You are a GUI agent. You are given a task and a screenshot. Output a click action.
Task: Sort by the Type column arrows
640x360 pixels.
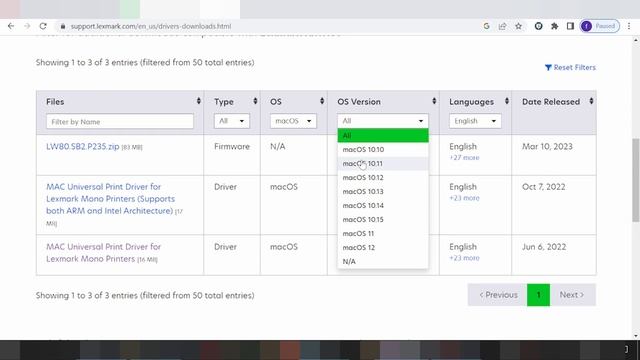pos(255,101)
